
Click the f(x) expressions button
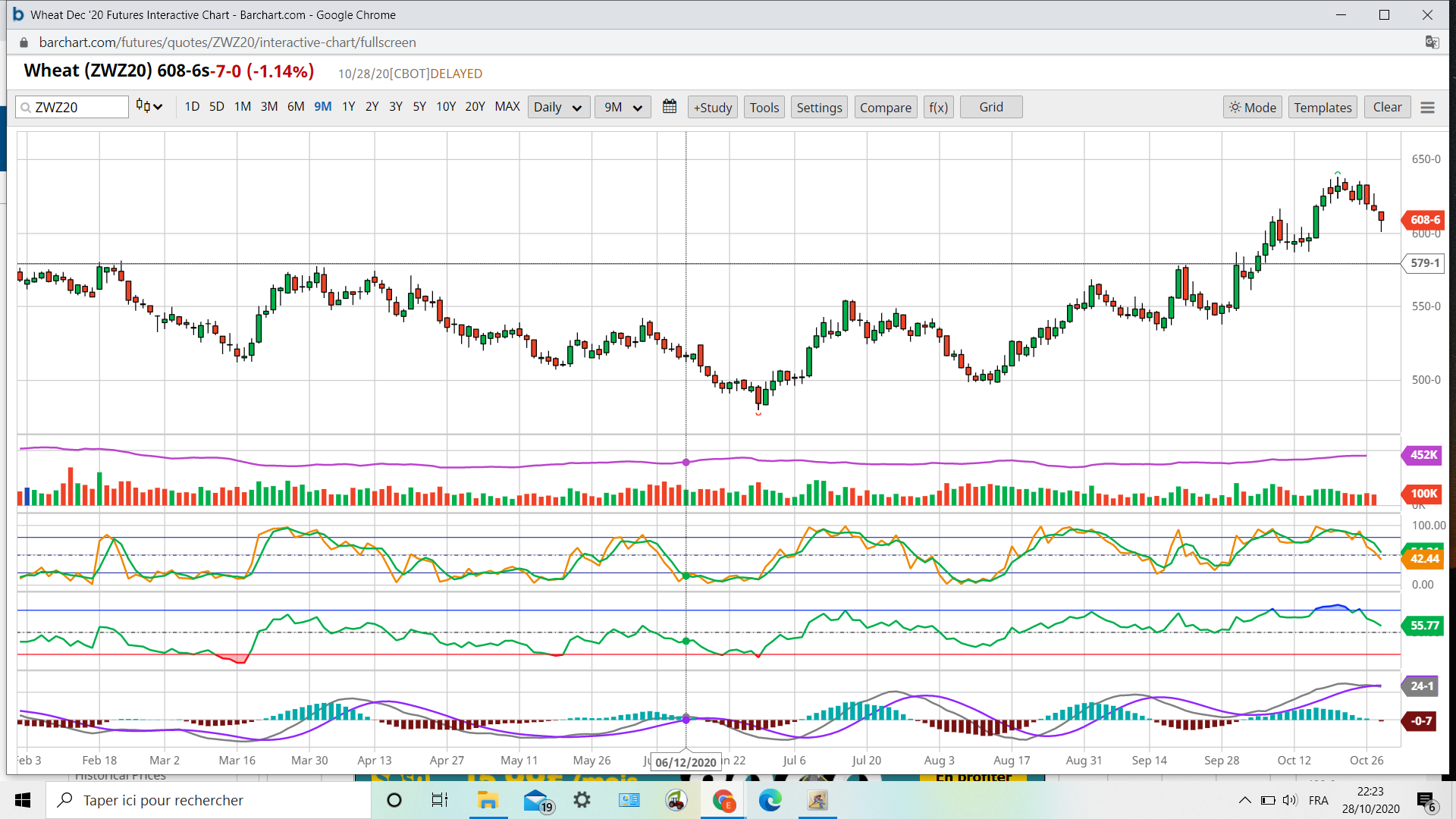tap(938, 107)
